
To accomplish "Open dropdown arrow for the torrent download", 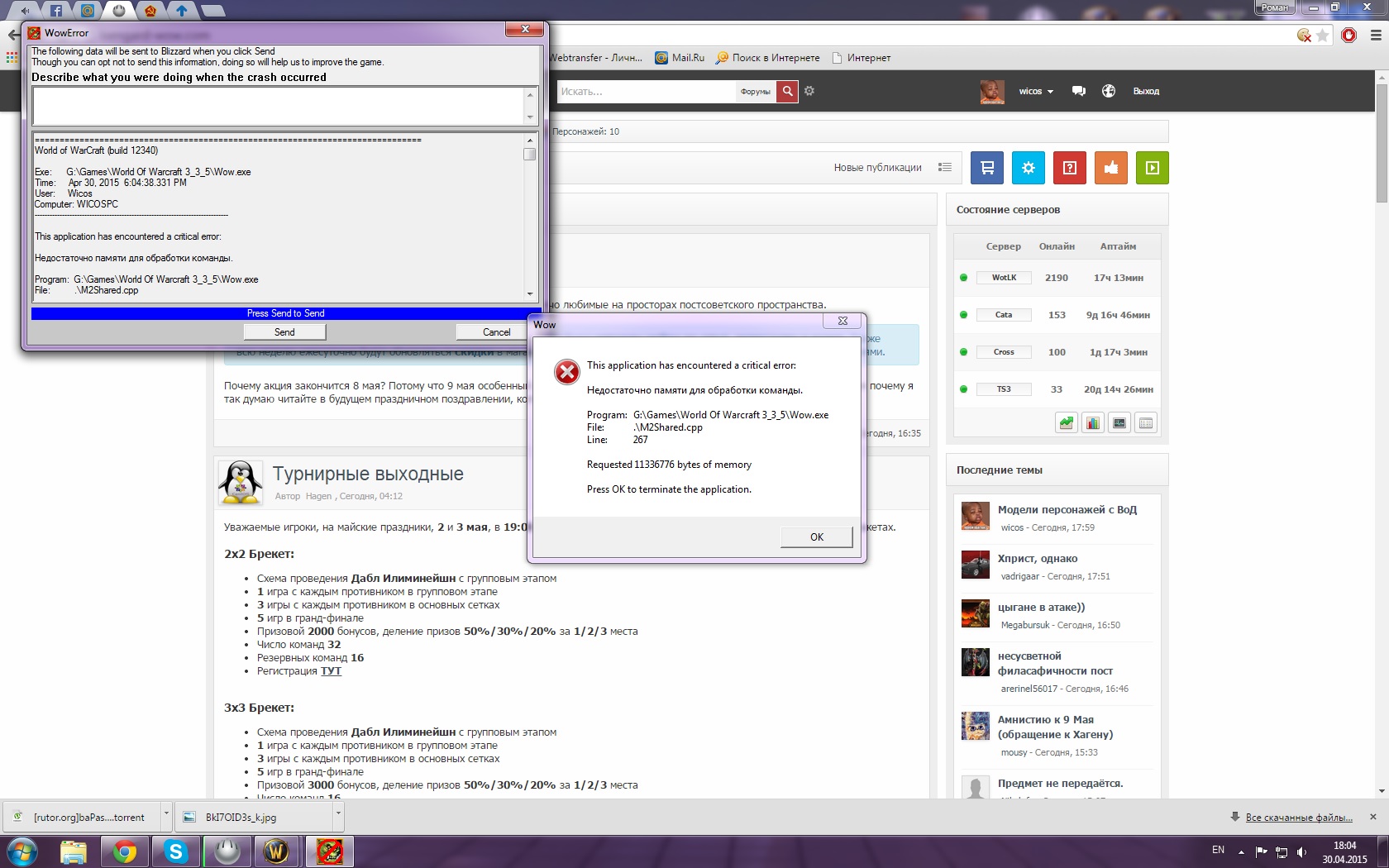I will coord(166,814).
